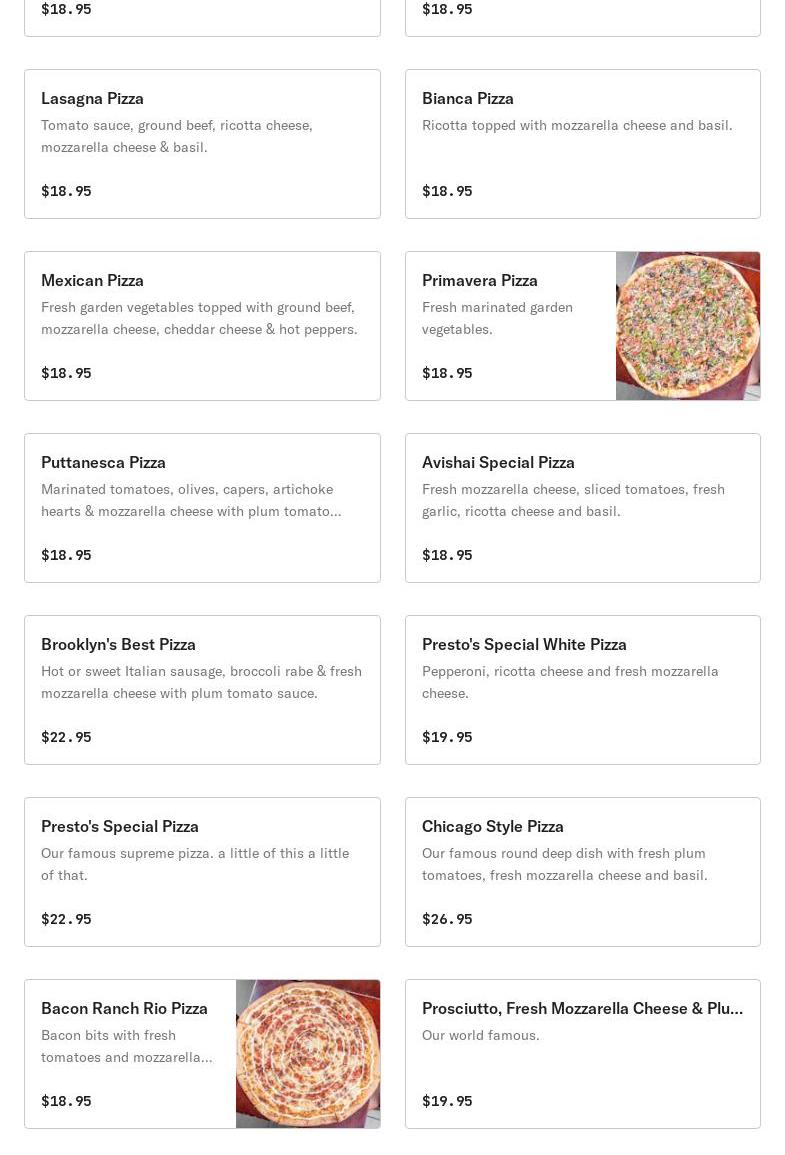
Task: Select the Chicago Style Pizza item
Action: [x=582, y=871]
